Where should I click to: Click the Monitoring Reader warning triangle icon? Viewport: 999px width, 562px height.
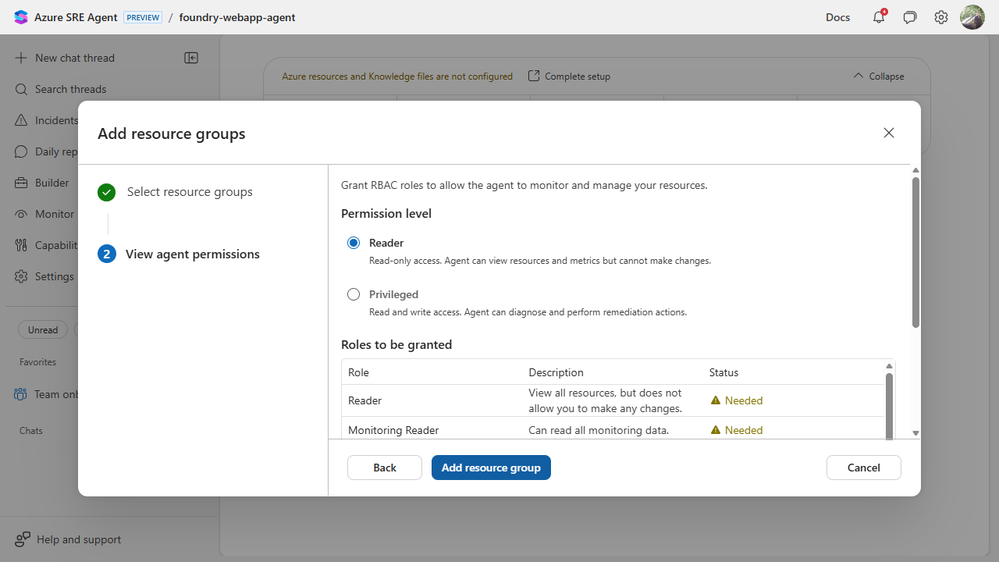(715, 430)
